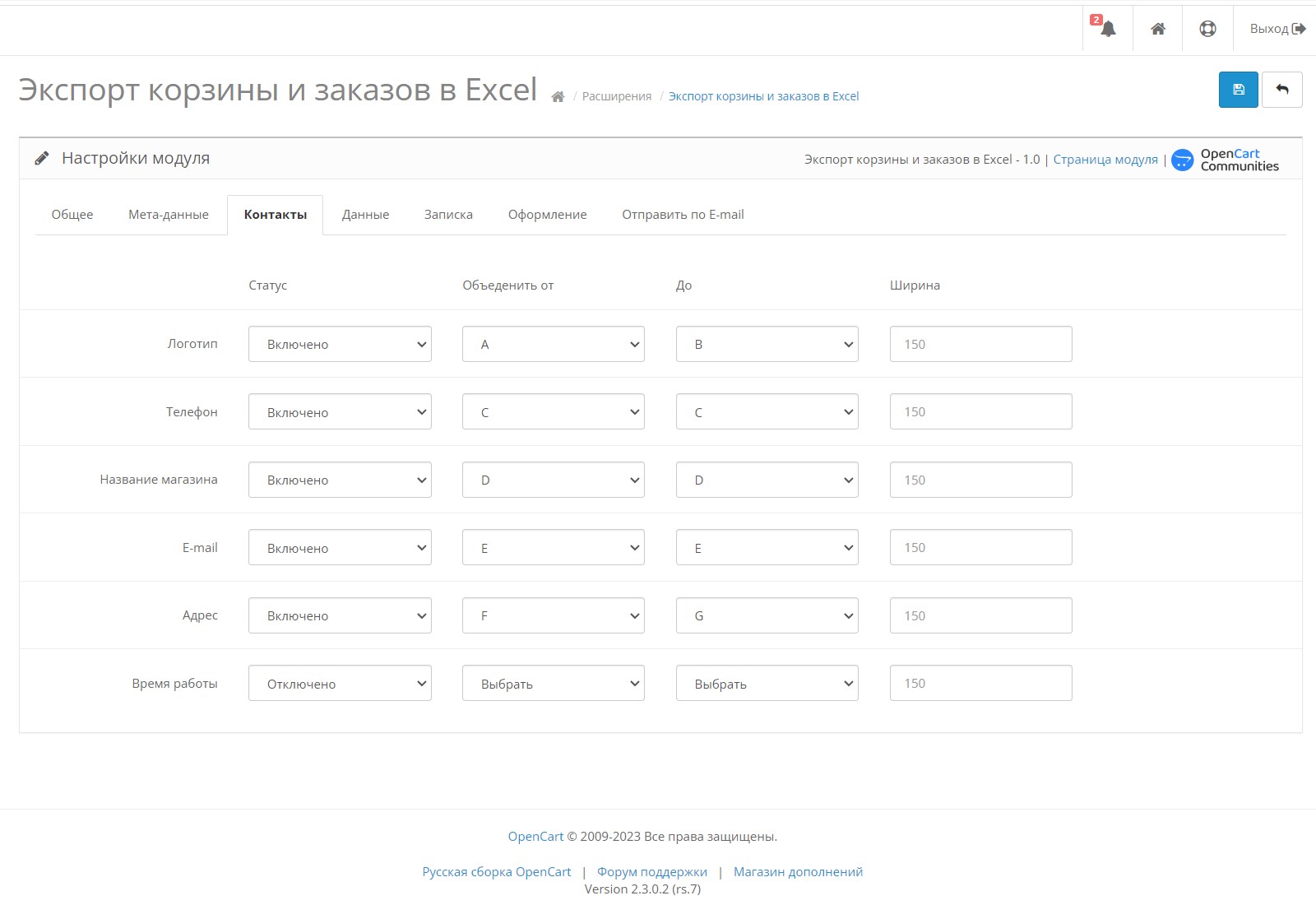Open the Форум поддержки link
The height and width of the screenshot is (905, 1316).
652,872
